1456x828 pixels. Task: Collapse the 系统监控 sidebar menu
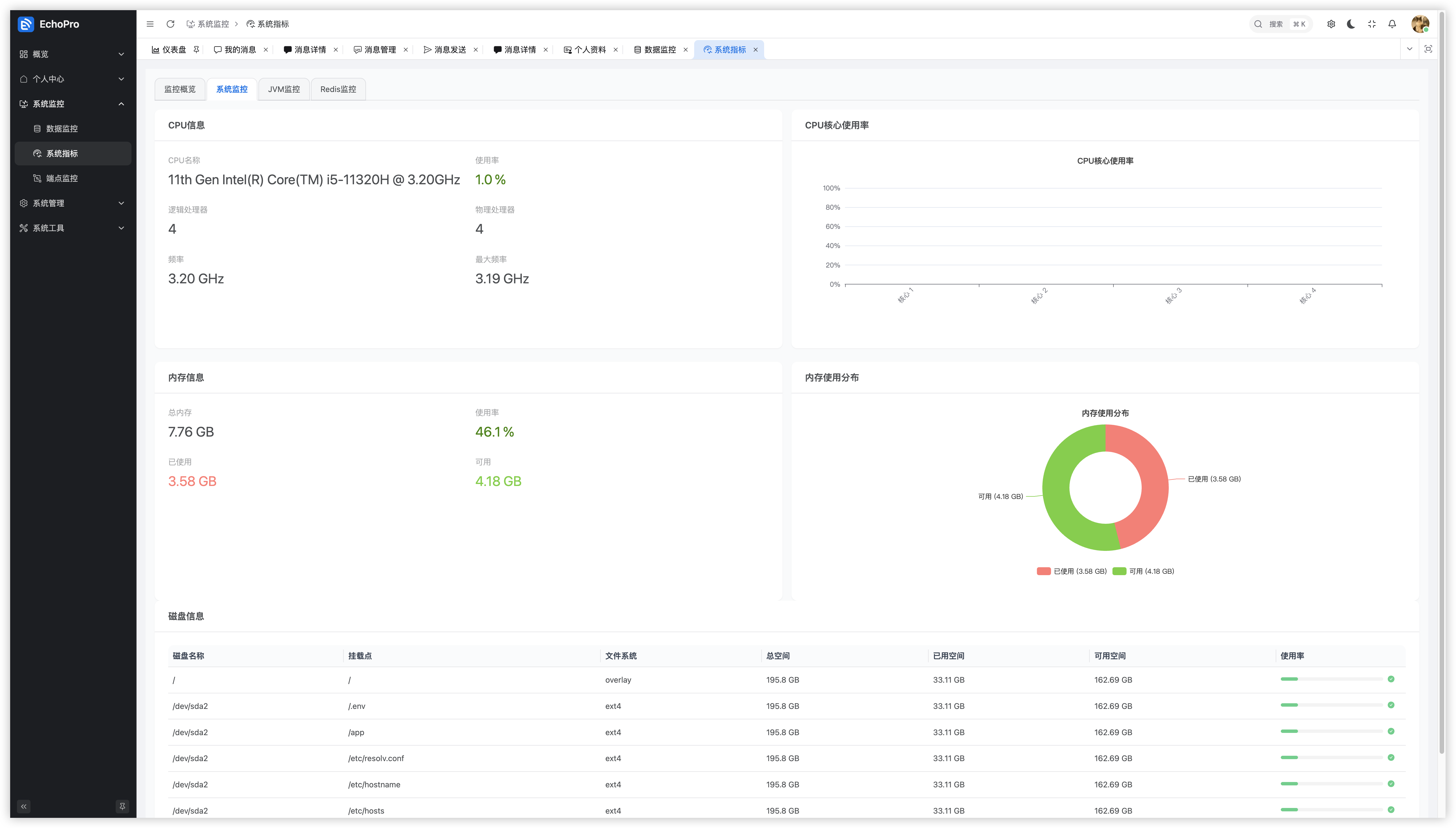coord(72,104)
